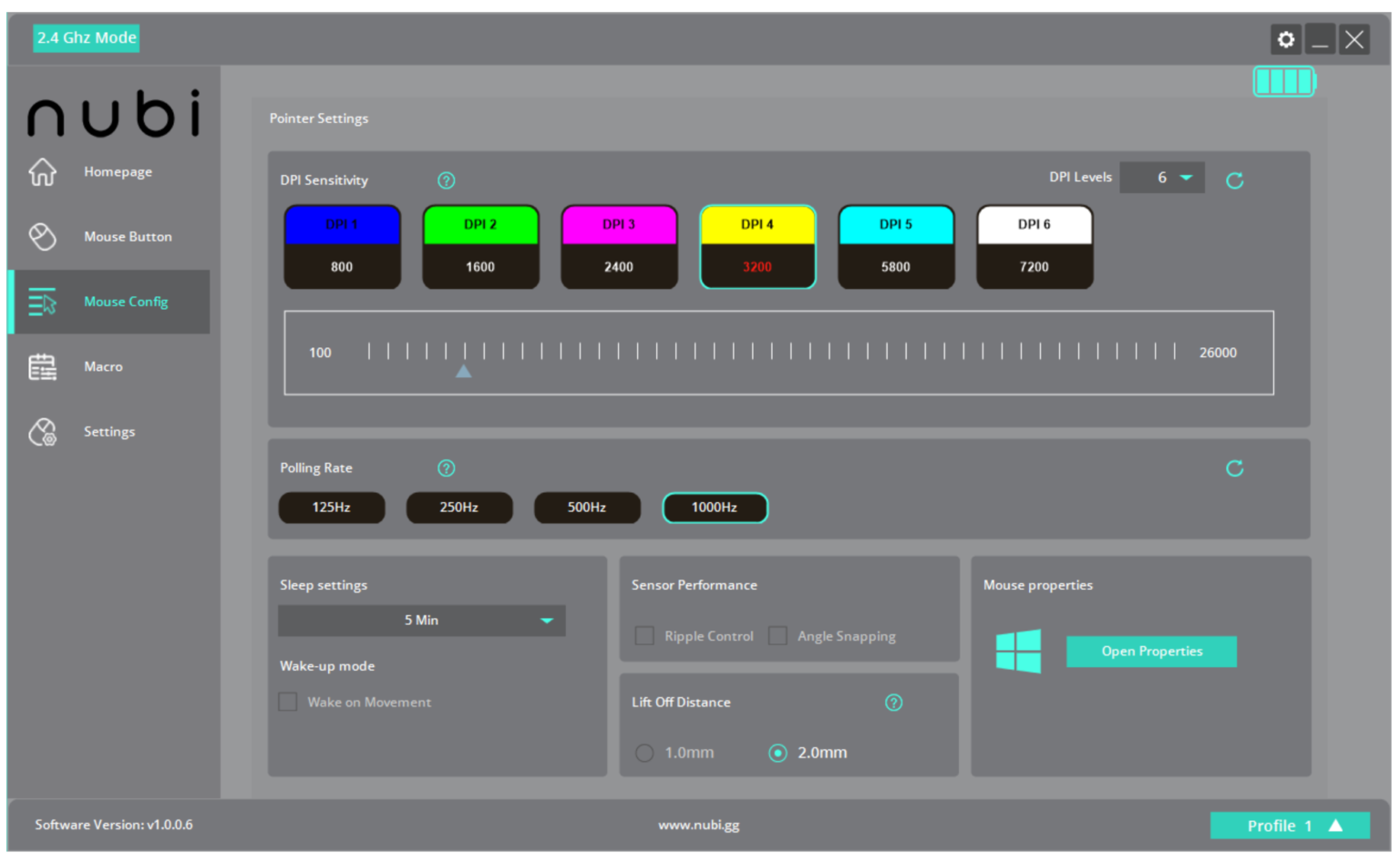This screenshot has height=863, width=1400.
Task: Go to the Mouse Button page
Action: [x=127, y=237]
